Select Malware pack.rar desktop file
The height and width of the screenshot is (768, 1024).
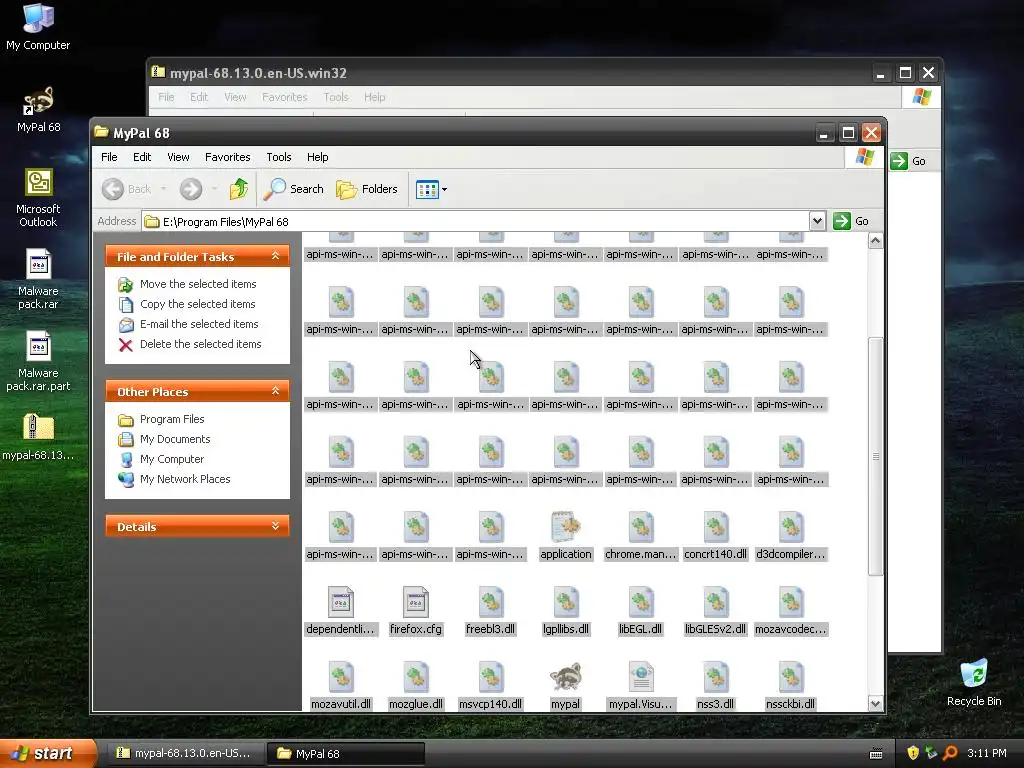(38, 280)
